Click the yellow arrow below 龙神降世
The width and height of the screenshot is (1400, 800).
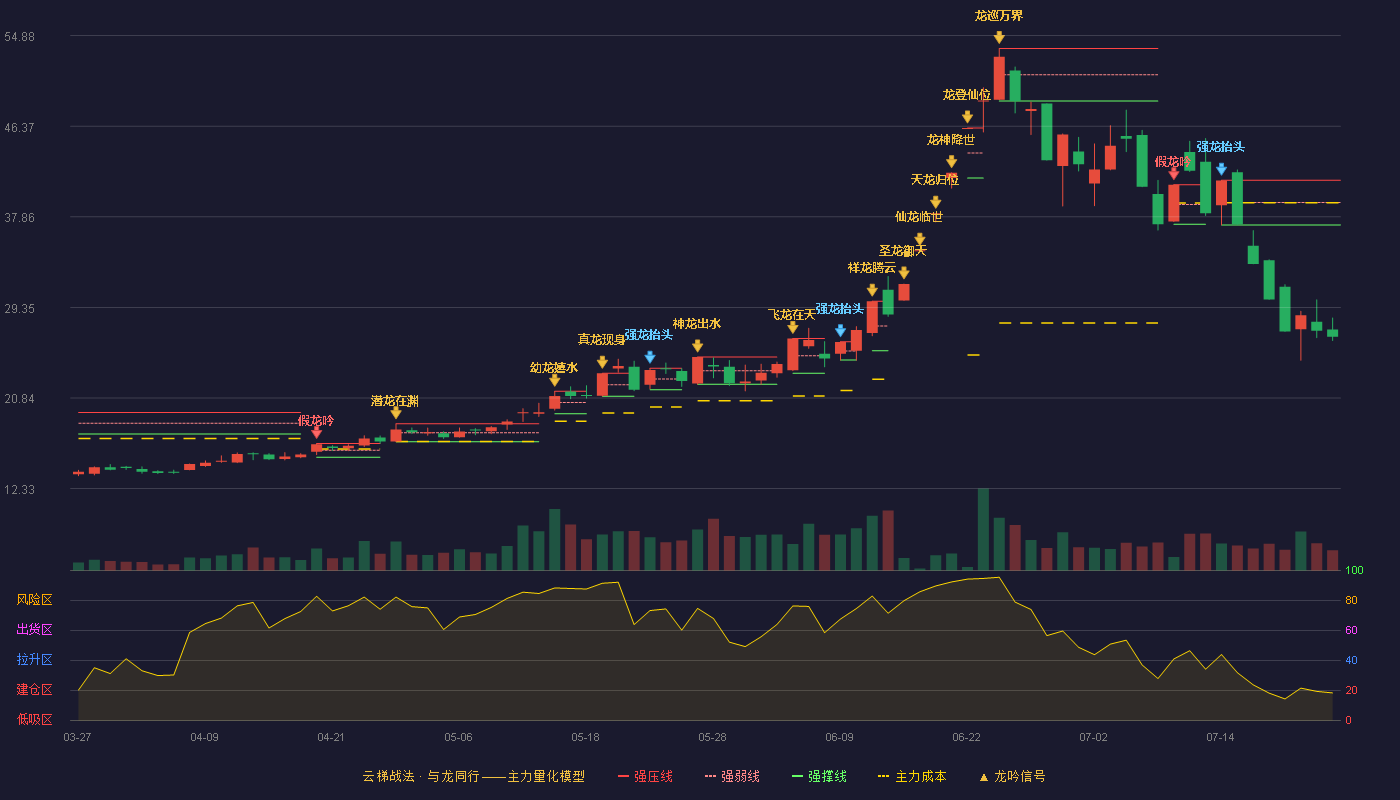click(x=951, y=161)
